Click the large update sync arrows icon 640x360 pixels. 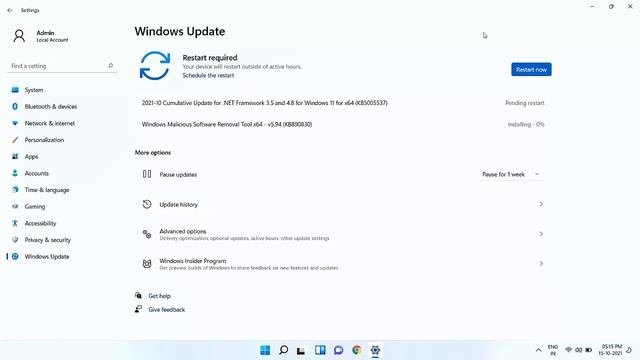pos(155,65)
